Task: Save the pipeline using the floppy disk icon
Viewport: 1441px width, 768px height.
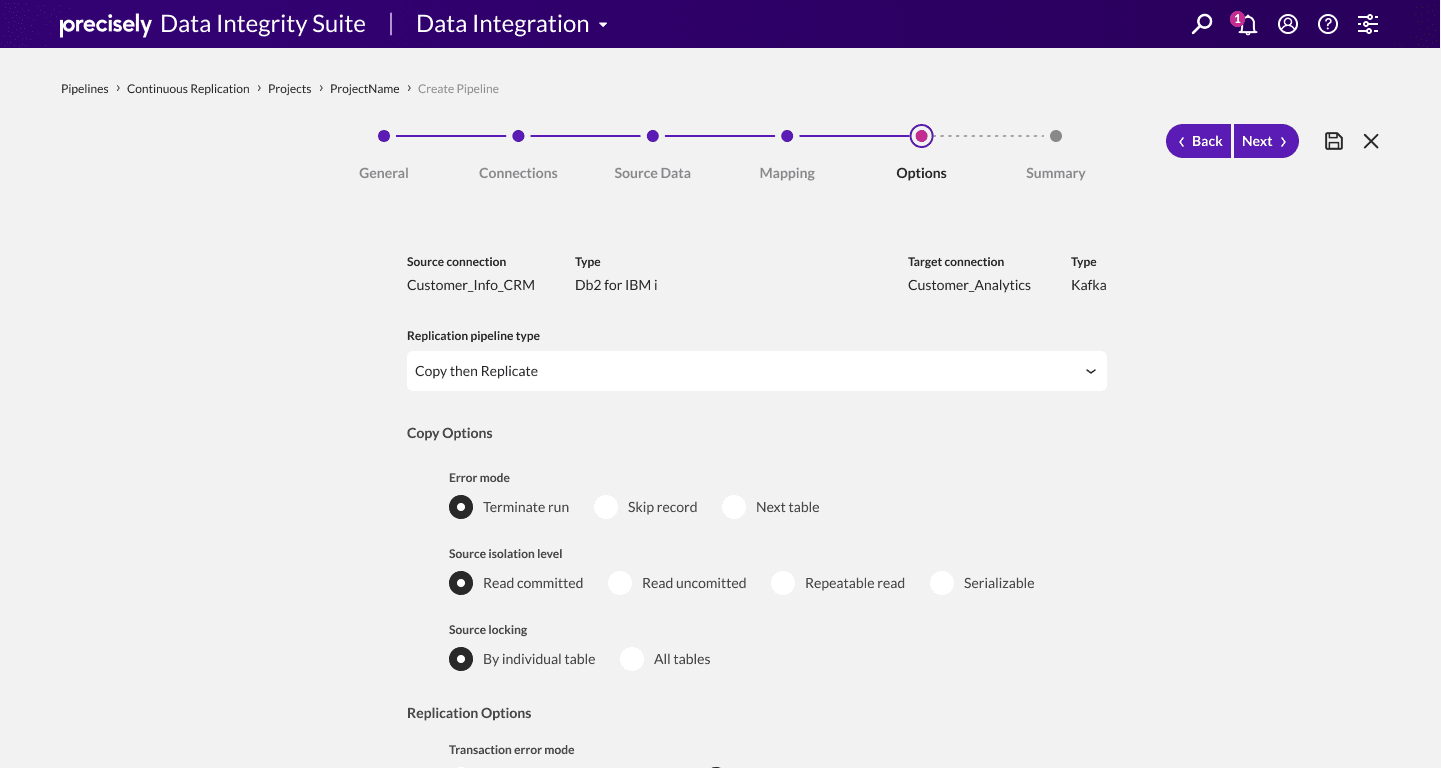Action: tap(1334, 141)
